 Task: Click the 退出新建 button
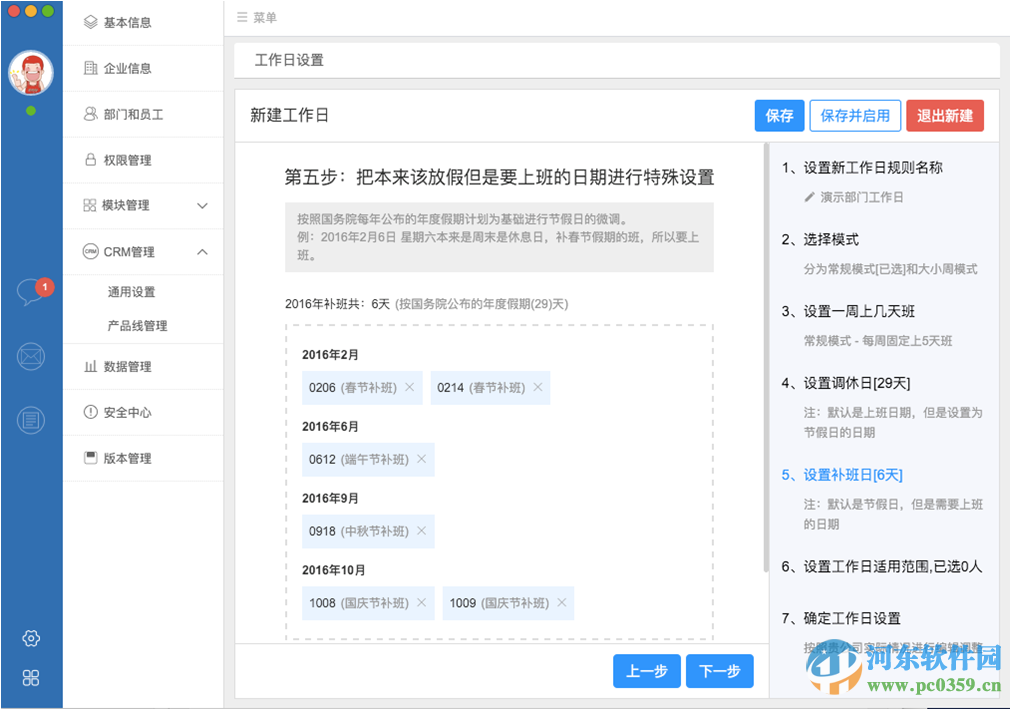[x=945, y=115]
